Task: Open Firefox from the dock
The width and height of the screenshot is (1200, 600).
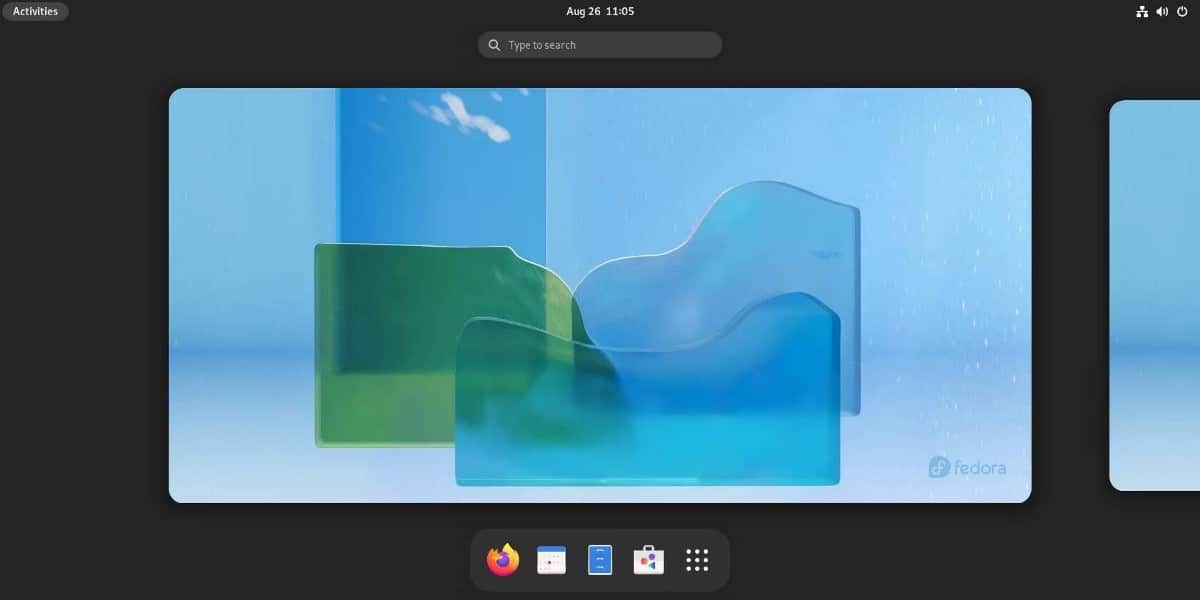Action: (x=503, y=559)
